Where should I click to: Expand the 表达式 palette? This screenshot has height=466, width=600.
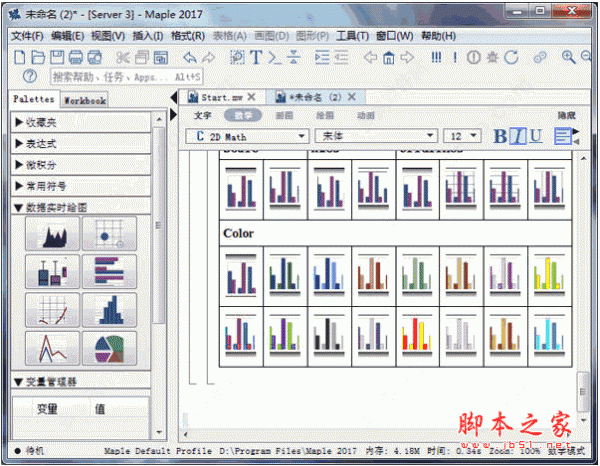pos(81,144)
